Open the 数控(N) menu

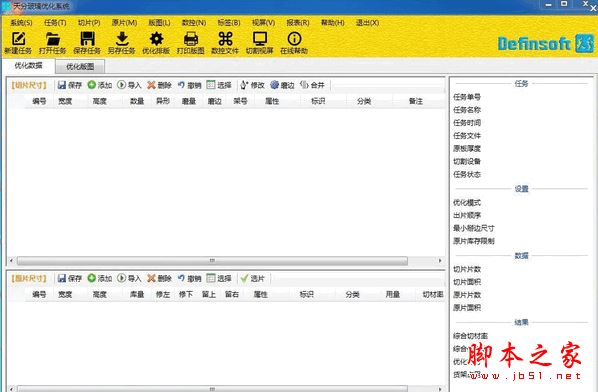tap(194, 23)
